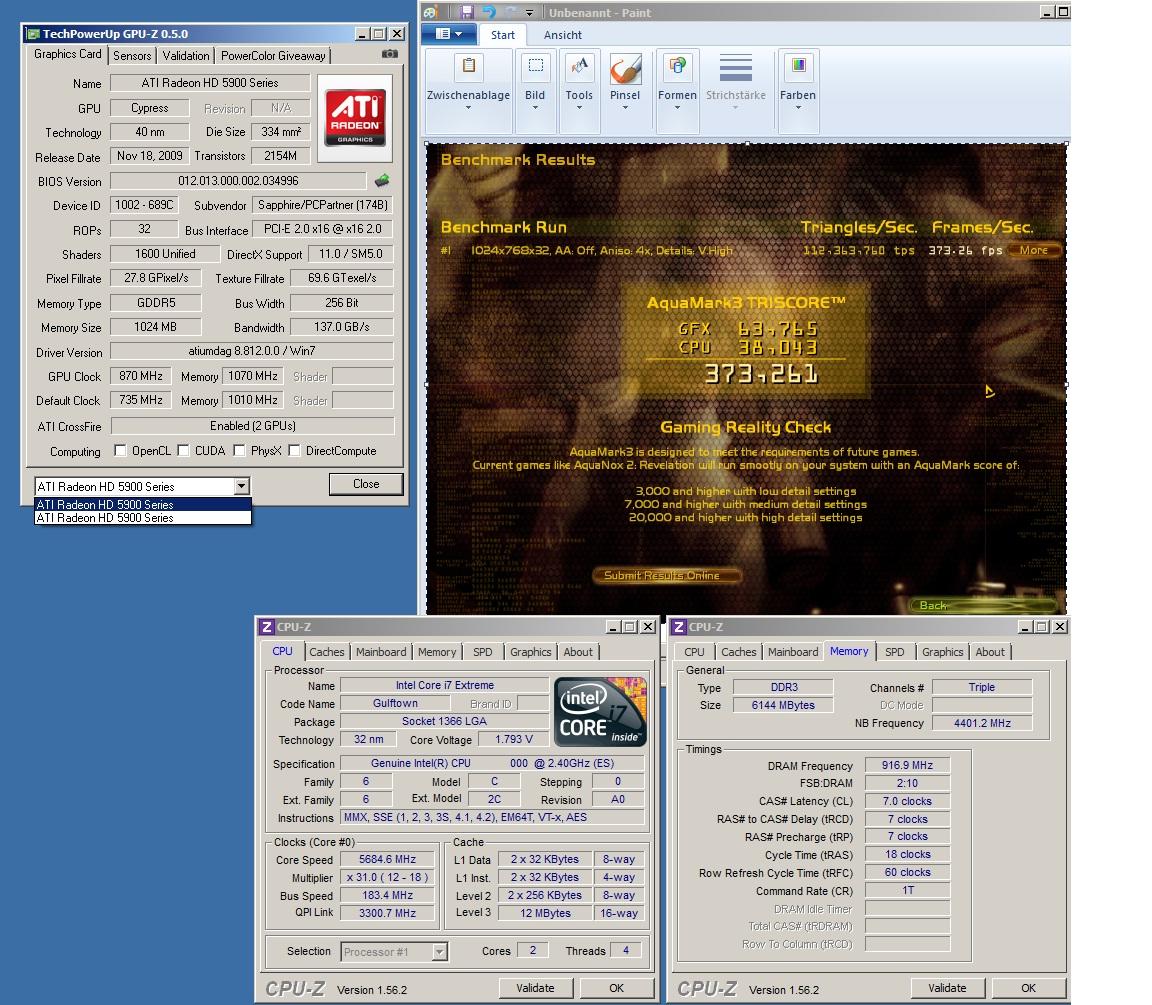Click the Memory Size 6144 MBytes value

coord(783,705)
